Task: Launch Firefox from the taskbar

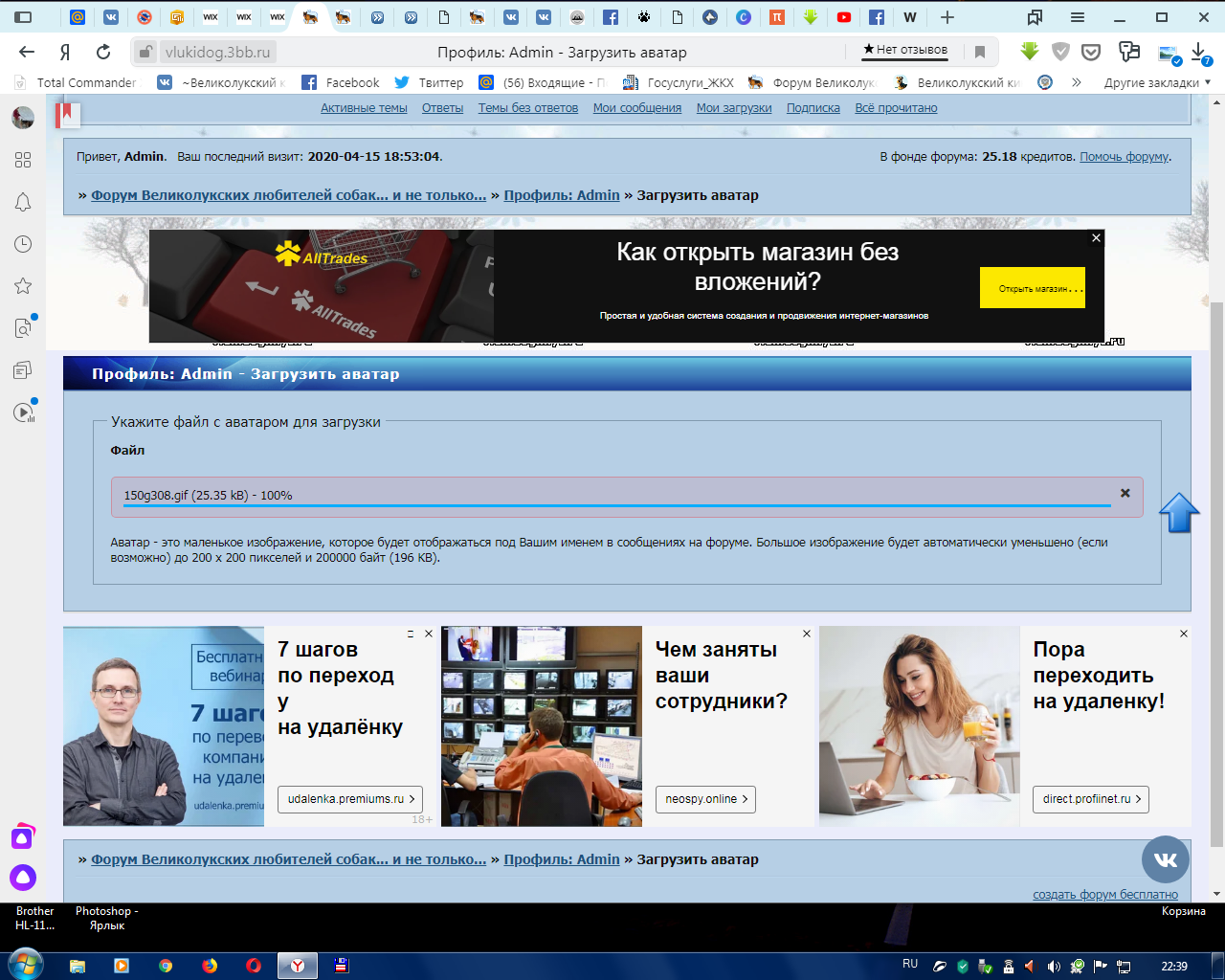Action: pyautogui.click(x=210, y=966)
